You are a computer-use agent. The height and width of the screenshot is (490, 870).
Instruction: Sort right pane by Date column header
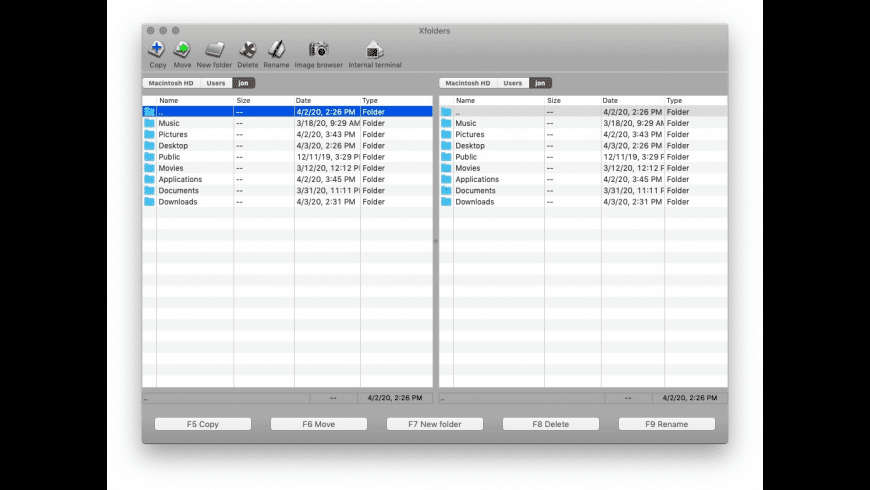pos(632,101)
